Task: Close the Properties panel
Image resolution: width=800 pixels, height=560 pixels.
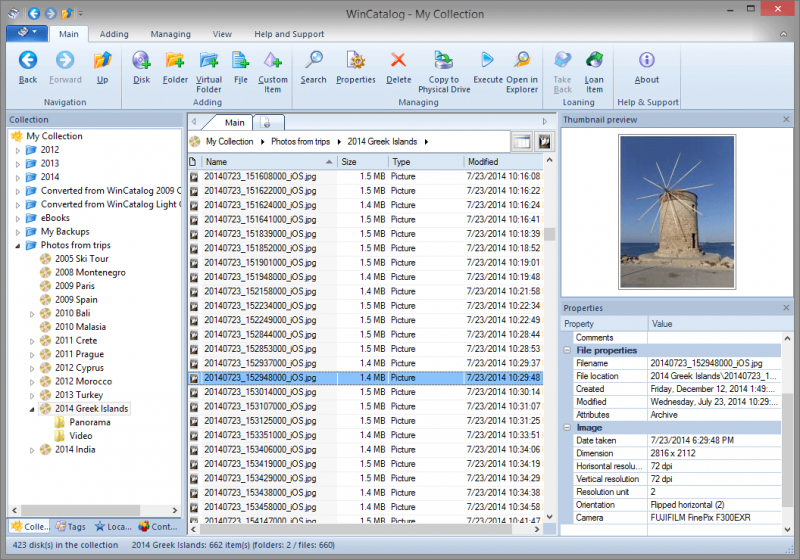Action: click(x=786, y=308)
